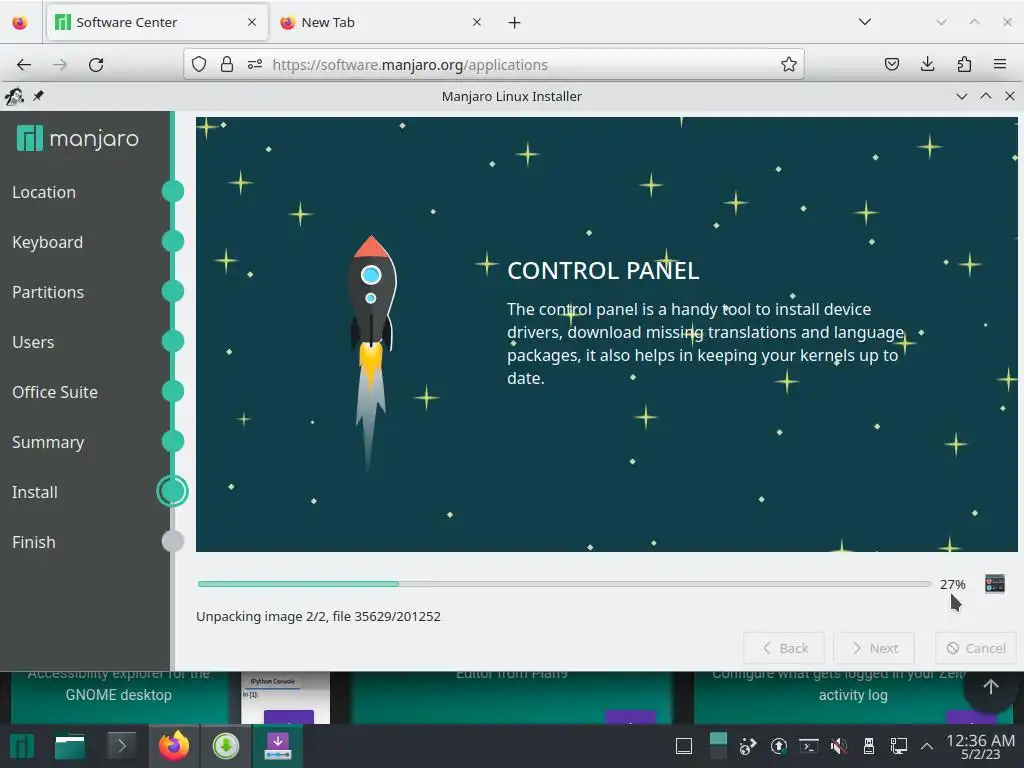Click the show desktop tray icon
Image resolution: width=1024 pixels, height=768 pixels.
(x=684, y=746)
